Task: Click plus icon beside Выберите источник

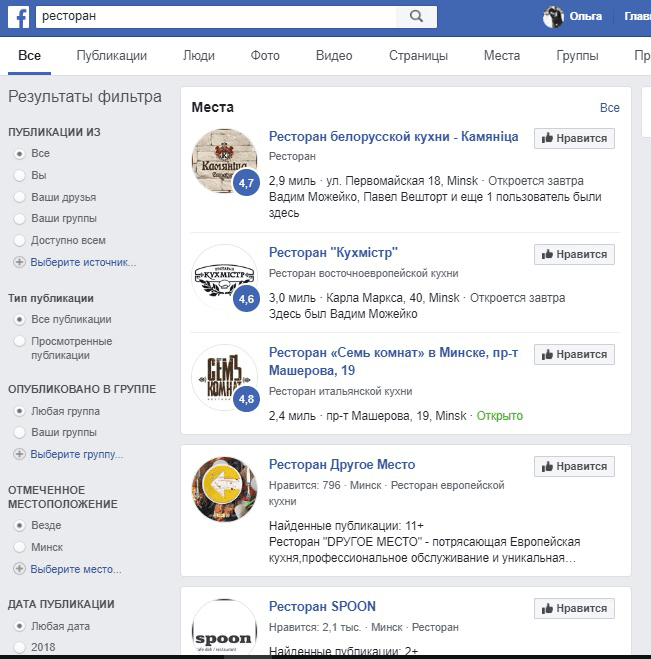Action: [x=19, y=262]
